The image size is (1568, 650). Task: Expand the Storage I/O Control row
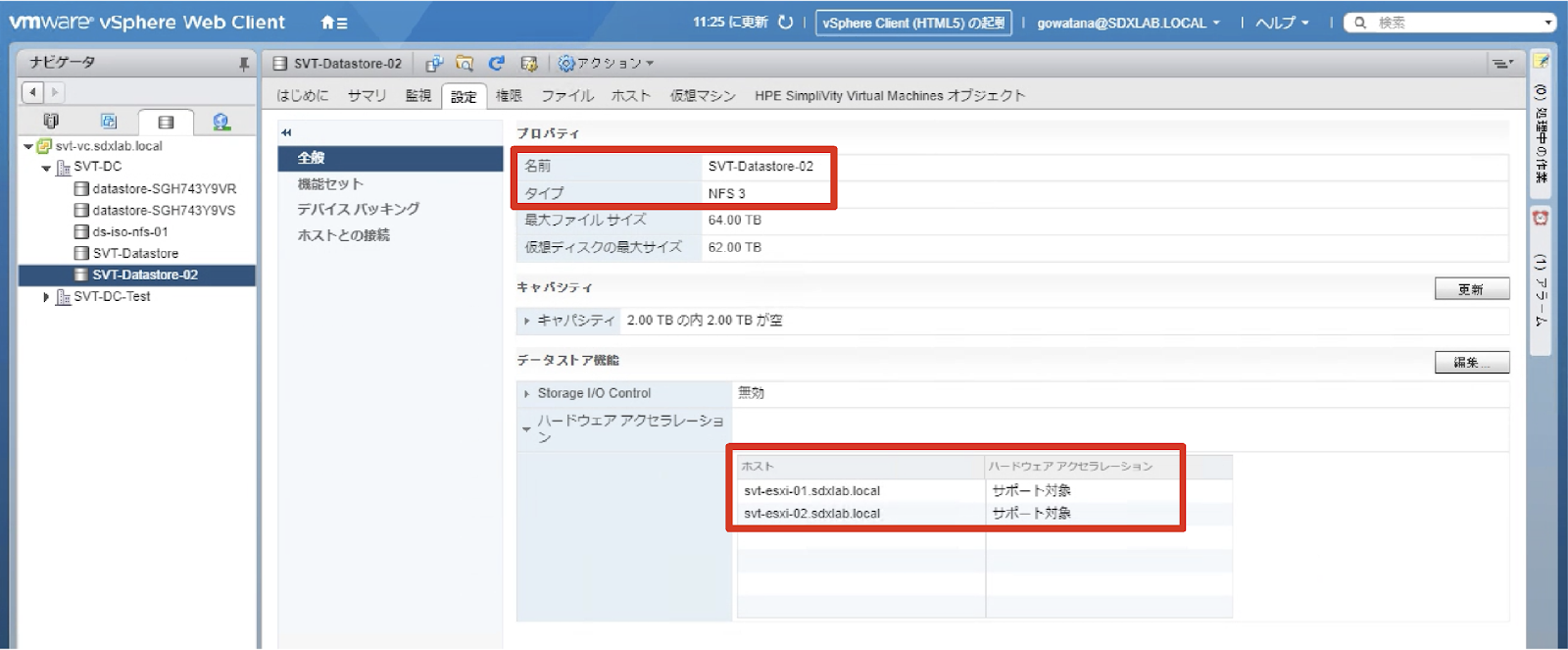527,394
